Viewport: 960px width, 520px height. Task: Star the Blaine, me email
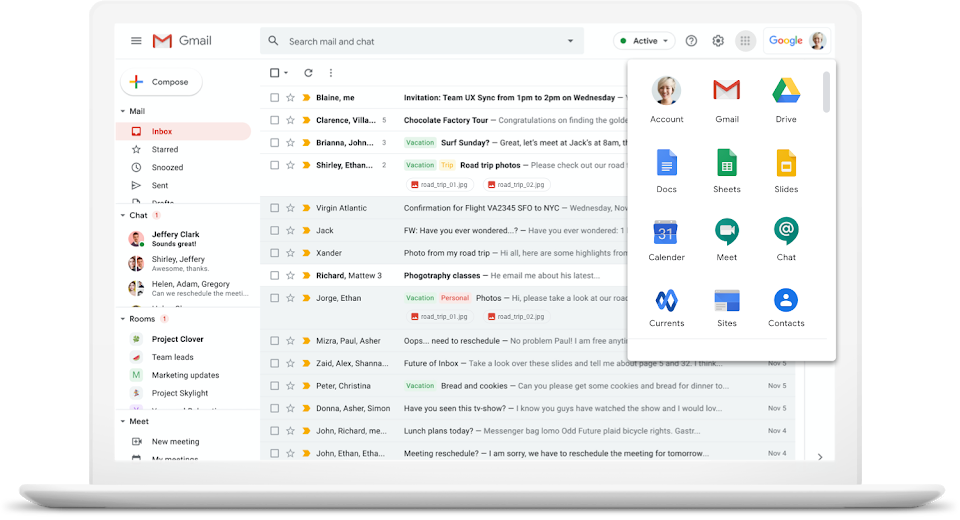[291, 98]
